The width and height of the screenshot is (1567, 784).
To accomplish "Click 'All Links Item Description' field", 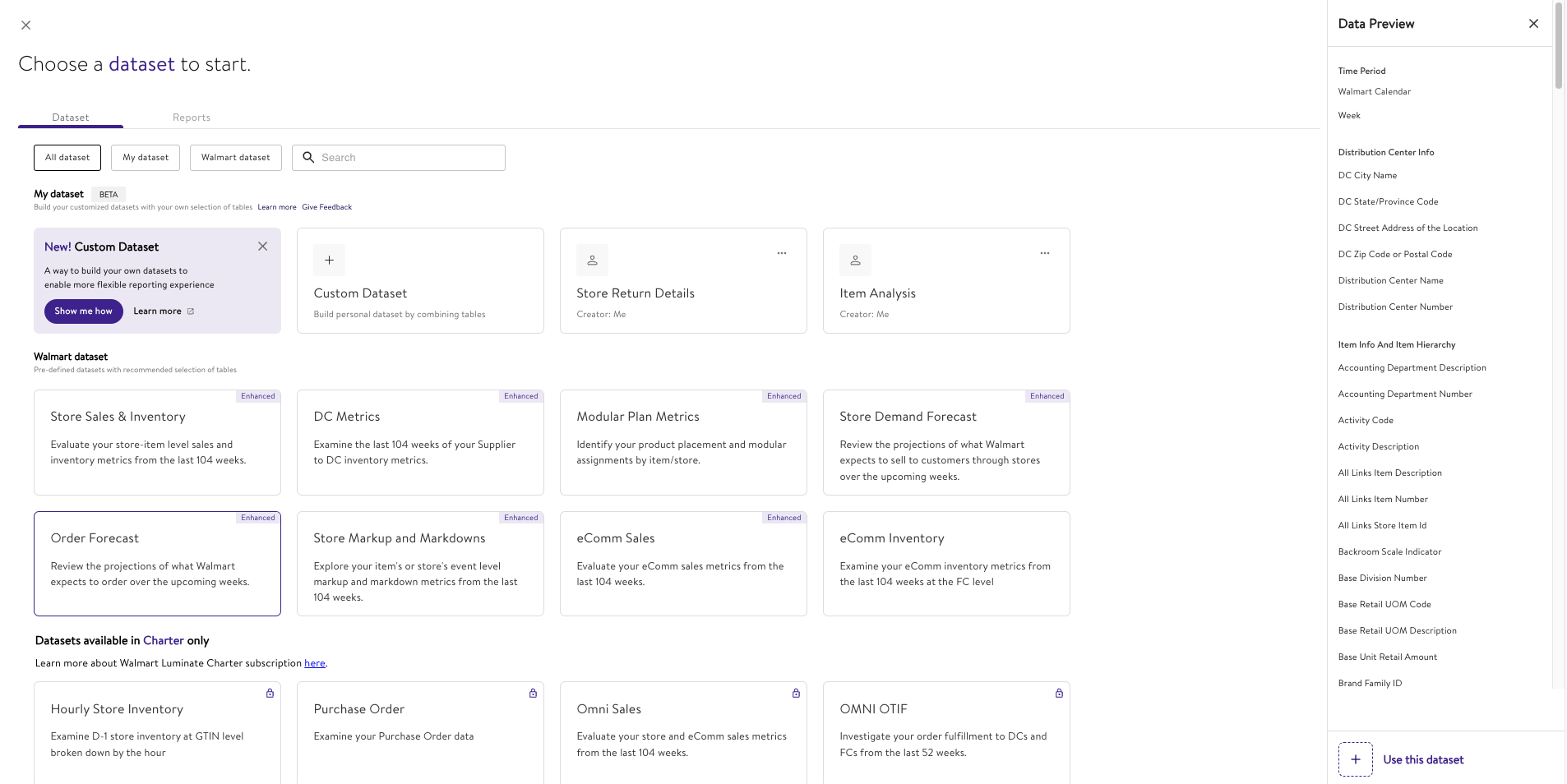I will (x=1389, y=473).
